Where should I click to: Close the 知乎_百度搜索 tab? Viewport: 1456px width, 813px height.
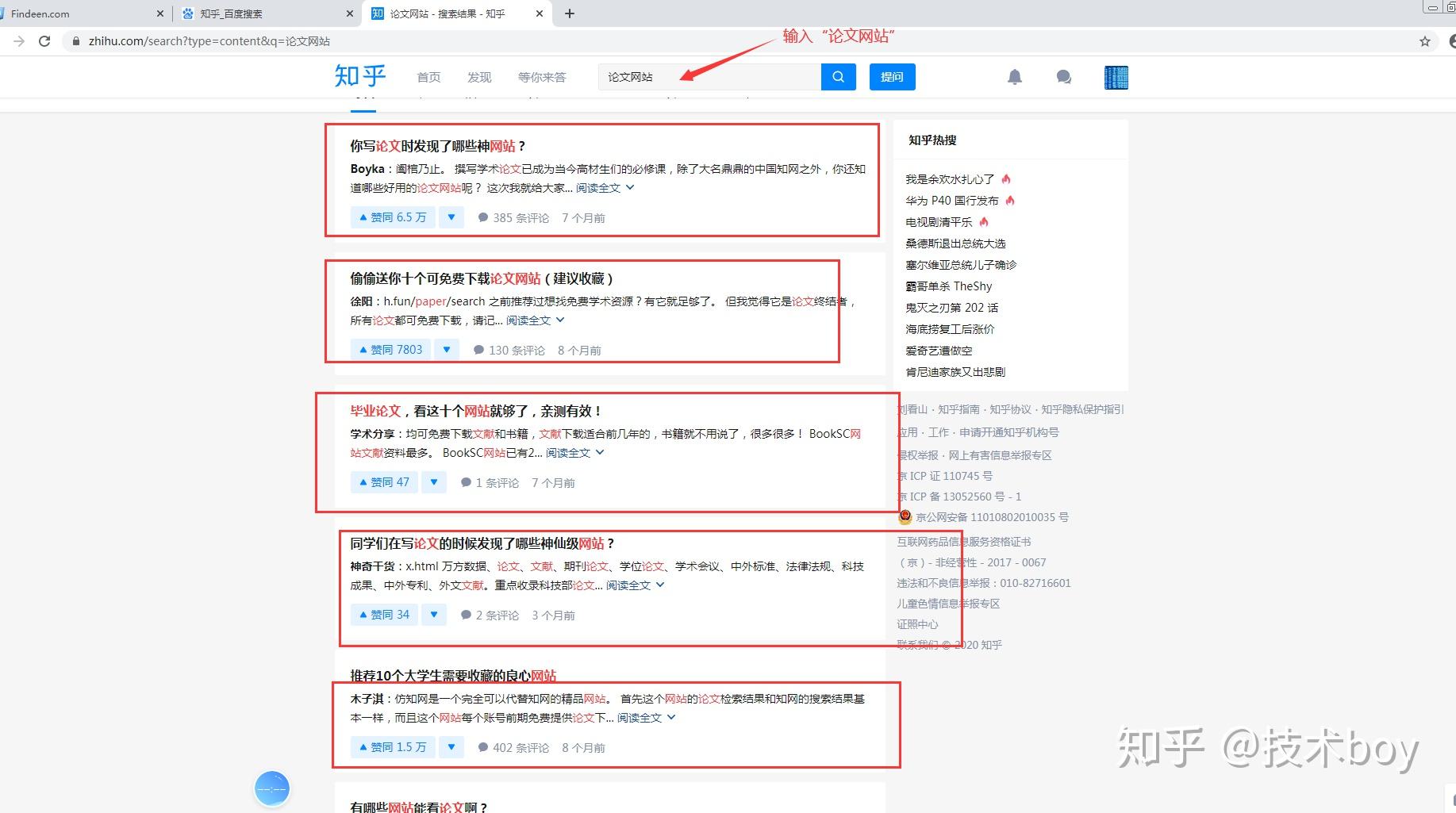pyautogui.click(x=350, y=13)
